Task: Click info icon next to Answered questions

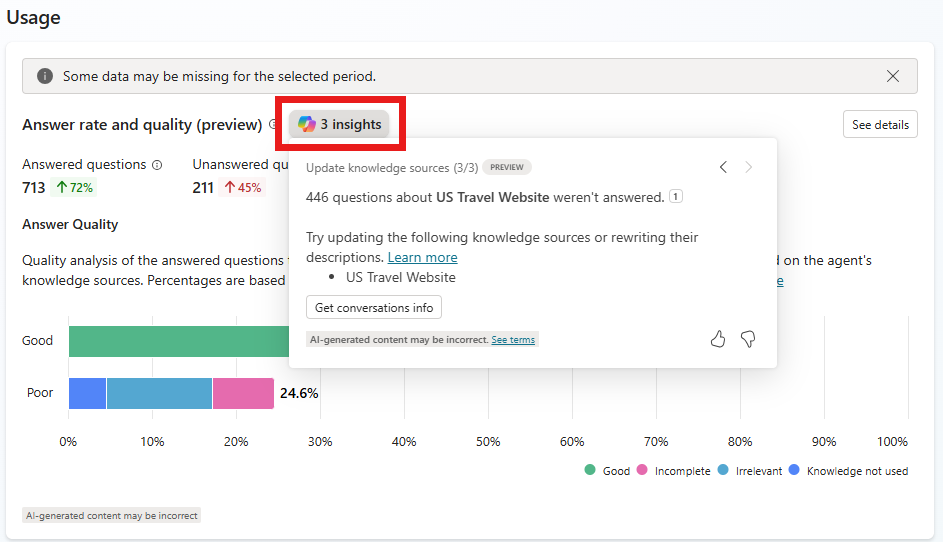Action: (157, 165)
